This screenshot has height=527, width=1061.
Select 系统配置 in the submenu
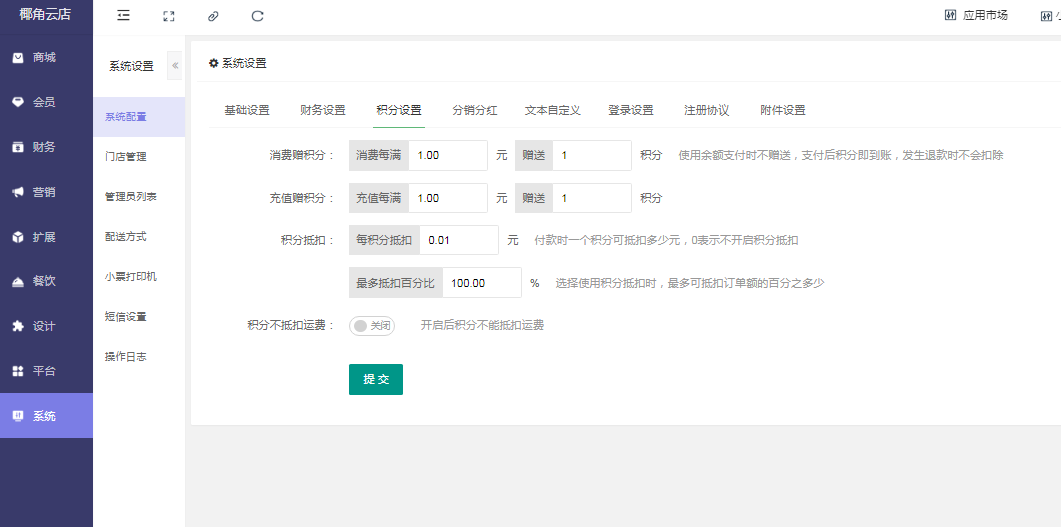pos(139,117)
